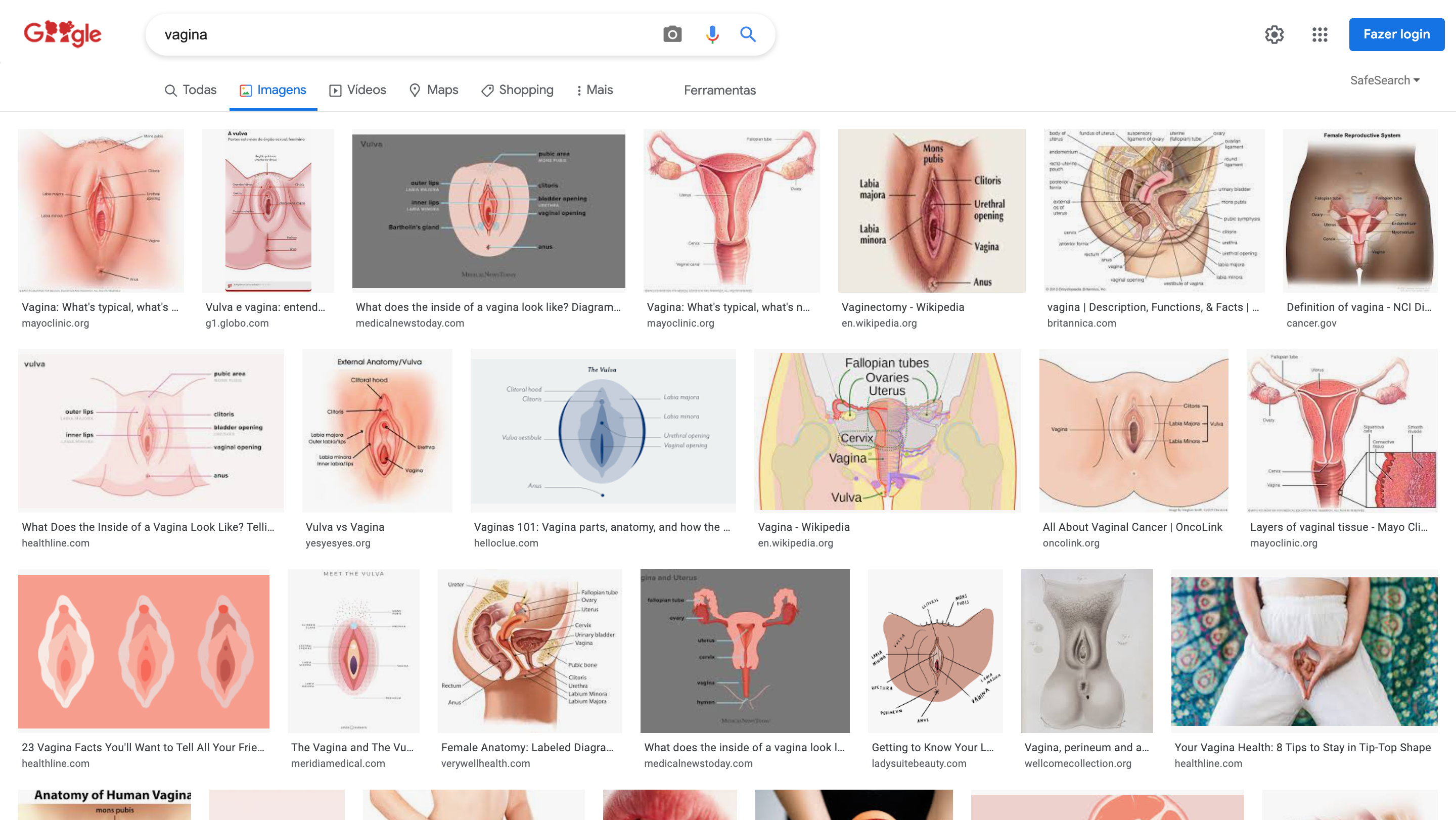Open the Google apps grid icon
Image resolution: width=1456 pixels, height=820 pixels.
click(x=1320, y=34)
